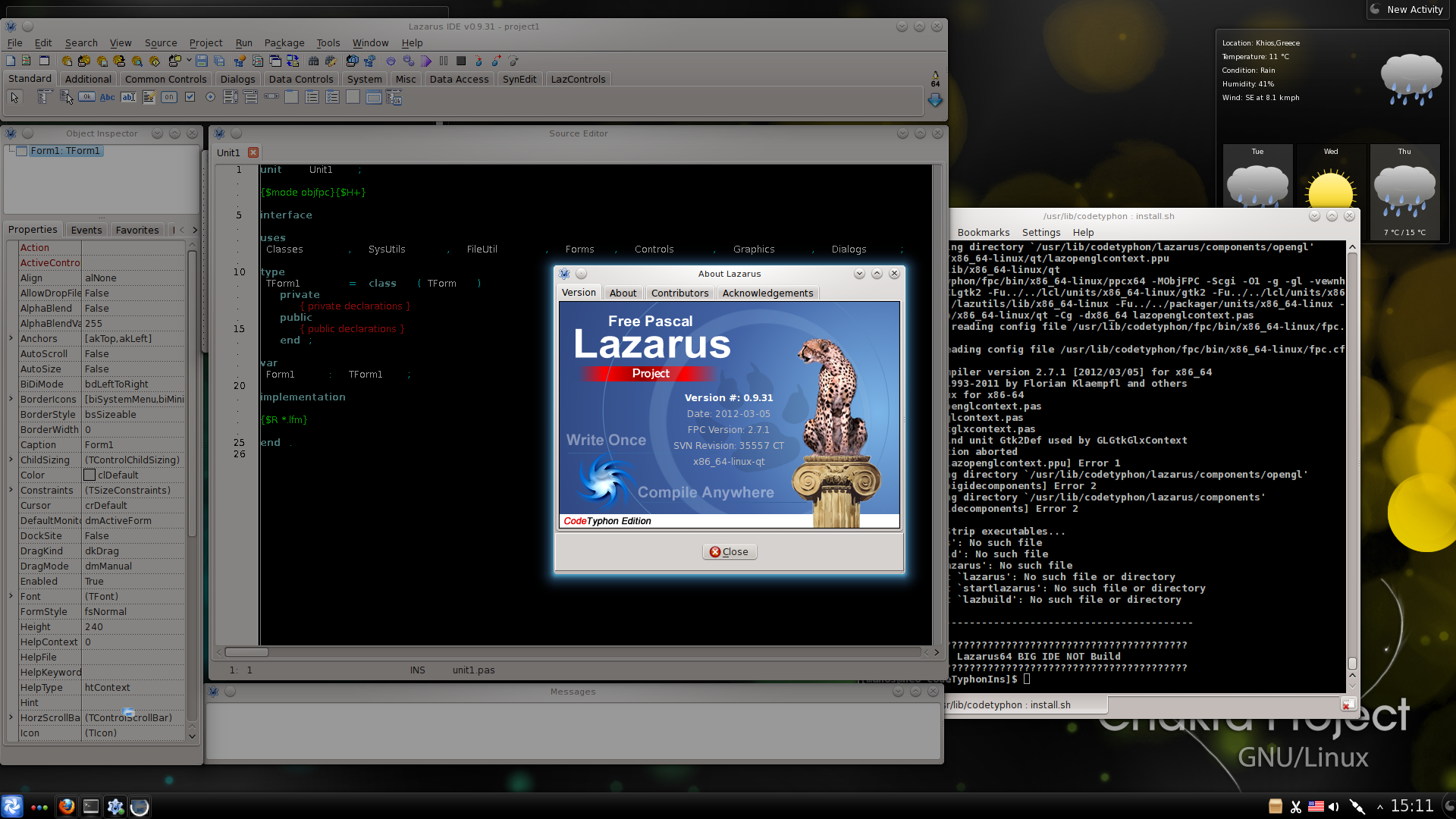Close the About Lazarus dialog via Close
The image size is (1456, 819).
point(730,551)
